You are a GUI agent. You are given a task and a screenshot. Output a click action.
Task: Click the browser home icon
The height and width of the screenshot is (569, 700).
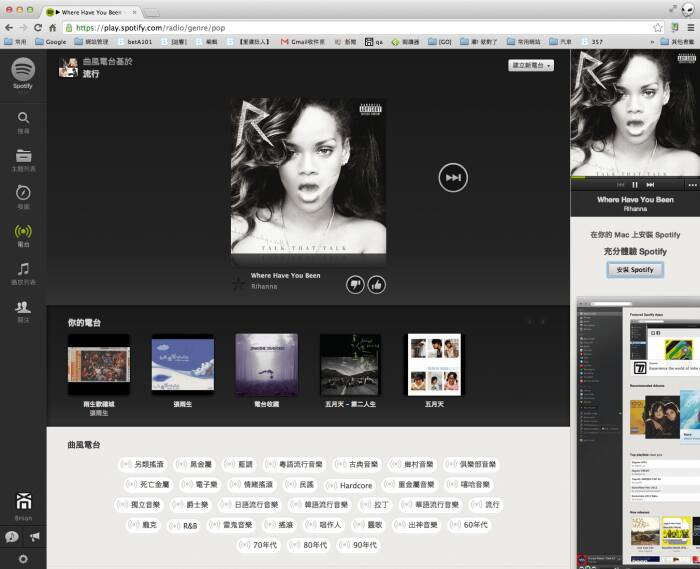(x=52, y=28)
